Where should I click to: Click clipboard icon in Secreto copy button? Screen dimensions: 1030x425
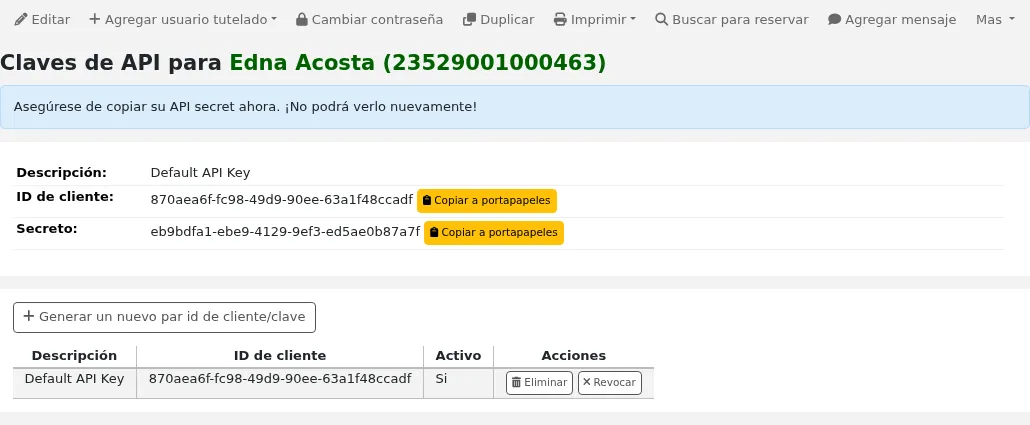434,232
